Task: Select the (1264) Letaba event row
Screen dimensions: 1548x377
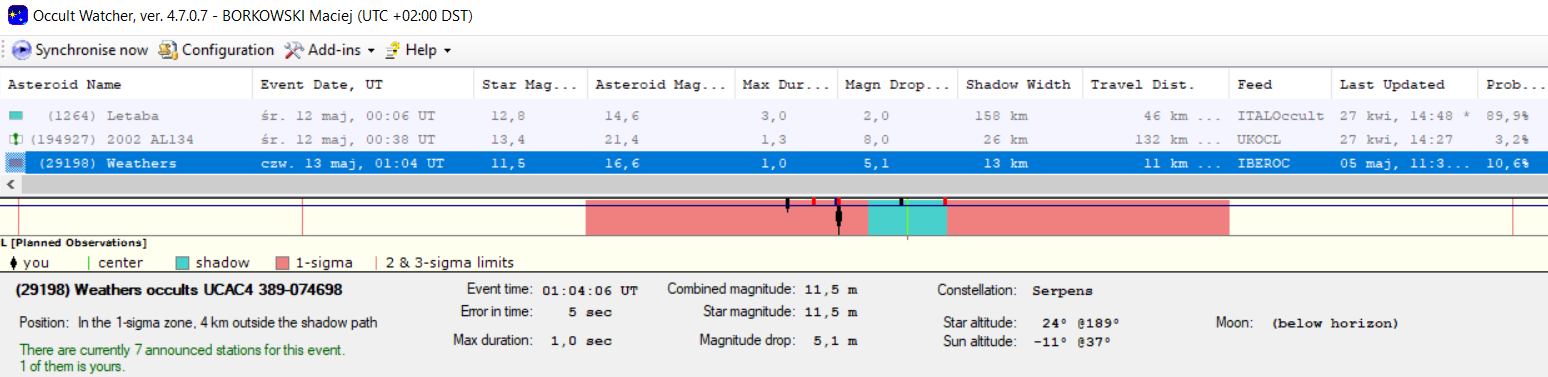Action: coord(774,116)
